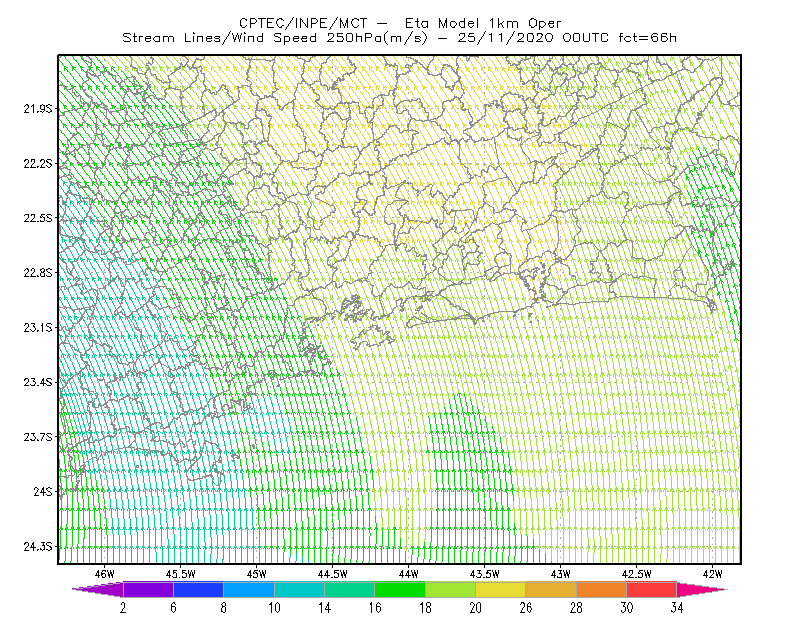The width and height of the screenshot is (800, 618).
Task: Click the red swatch between 30 and 34
Action: (x=652, y=589)
